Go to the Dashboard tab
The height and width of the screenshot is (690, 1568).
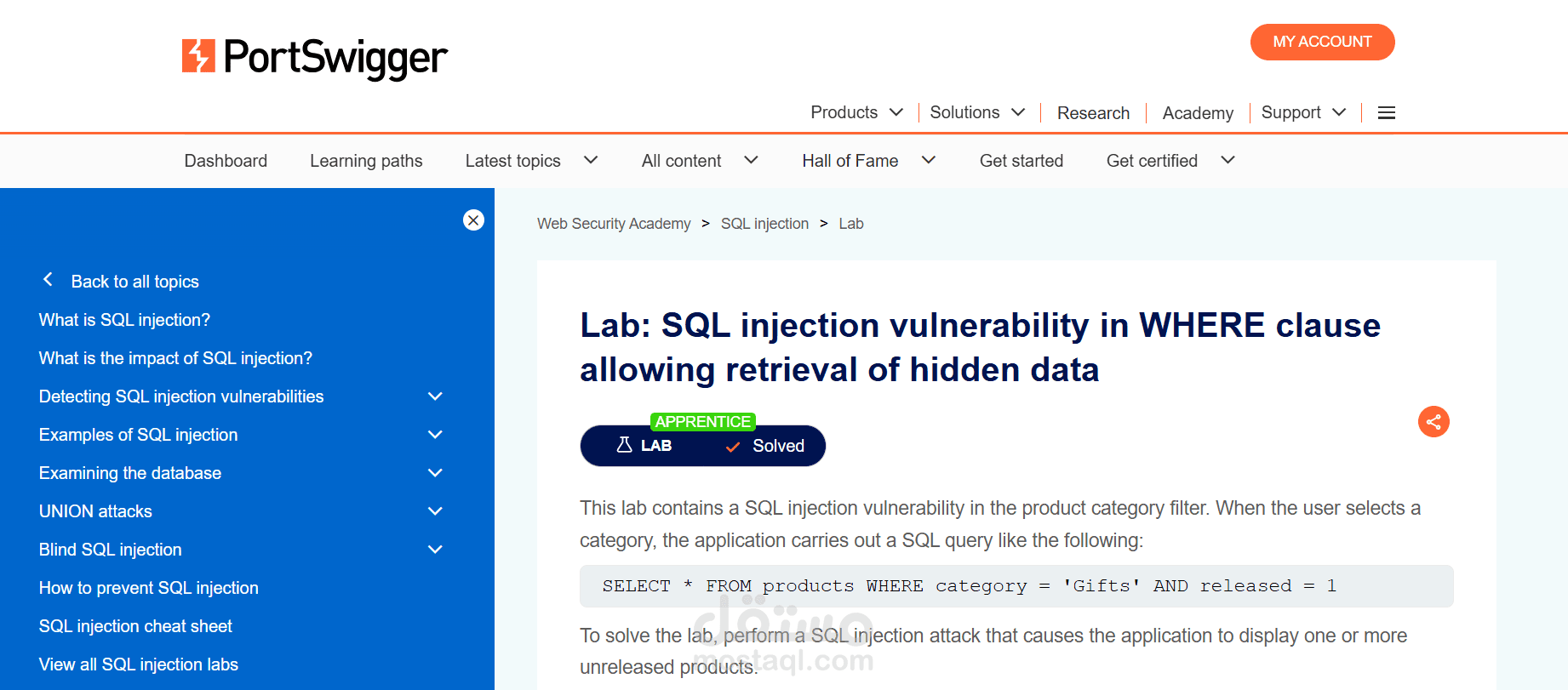point(226,161)
